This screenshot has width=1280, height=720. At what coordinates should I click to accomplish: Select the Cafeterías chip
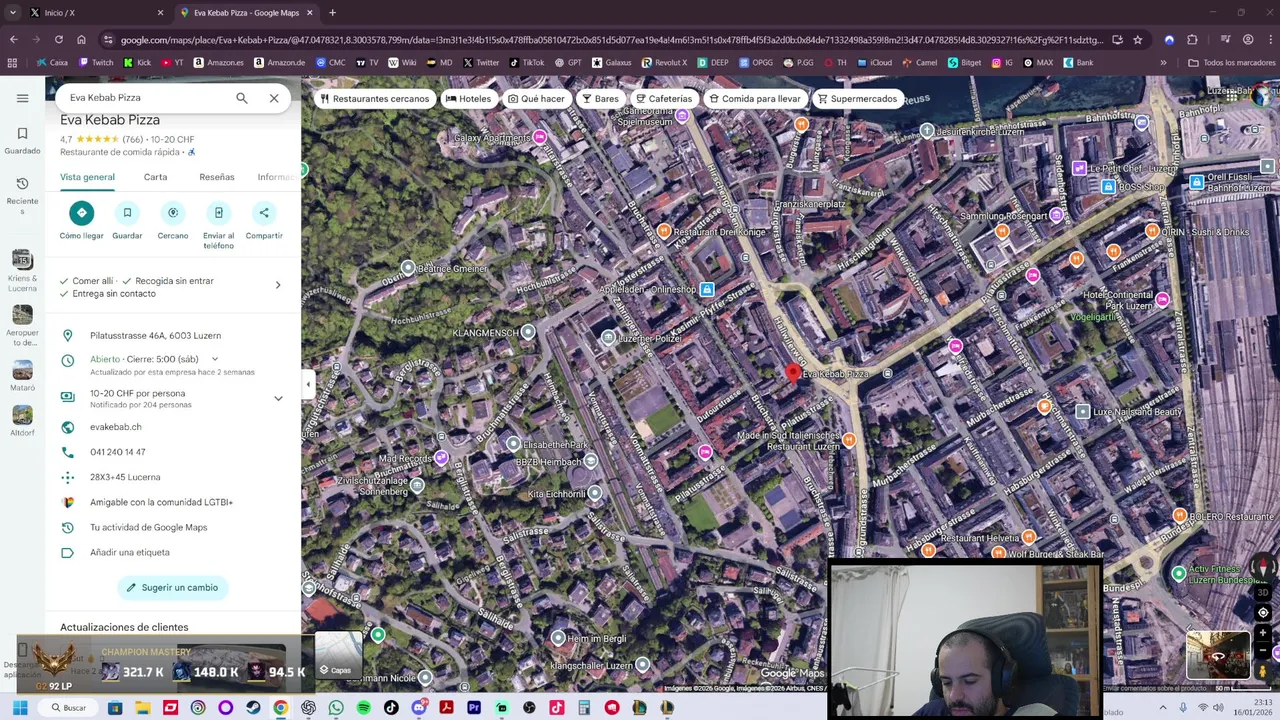[x=664, y=99]
